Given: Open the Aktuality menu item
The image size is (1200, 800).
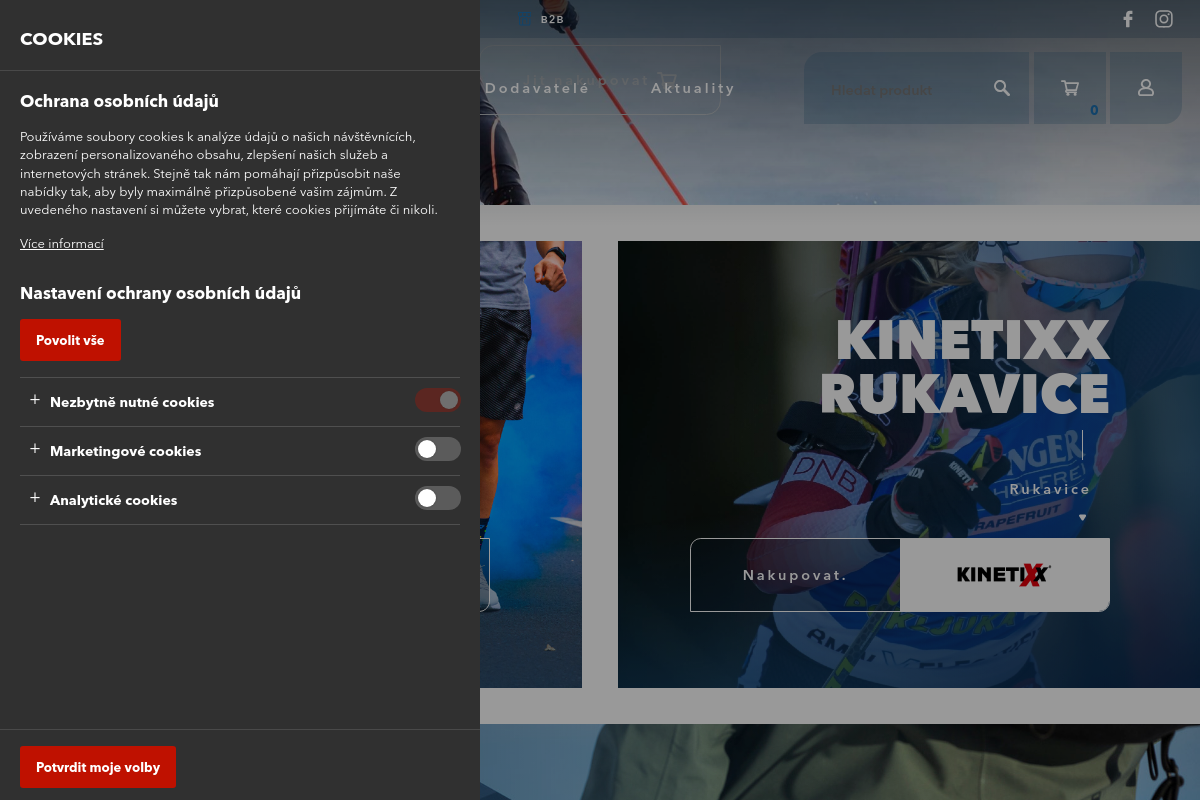Looking at the screenshot, I should pos(693,88).
